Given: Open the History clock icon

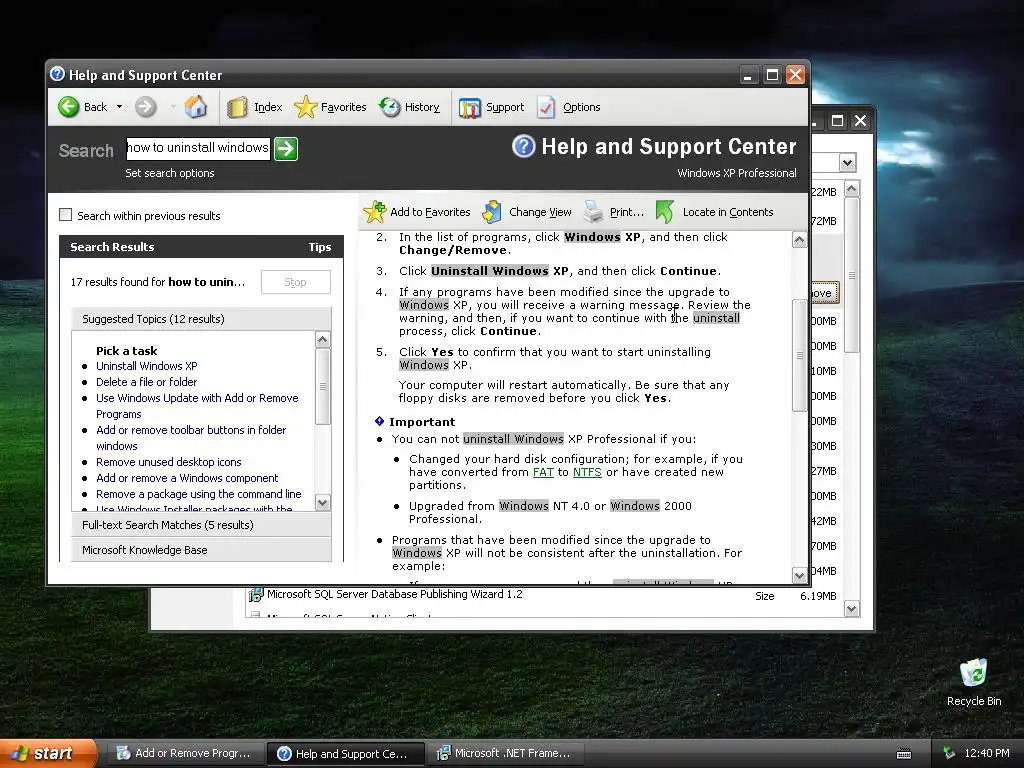Looking at the screenshot, I should (x=390, y=107).
